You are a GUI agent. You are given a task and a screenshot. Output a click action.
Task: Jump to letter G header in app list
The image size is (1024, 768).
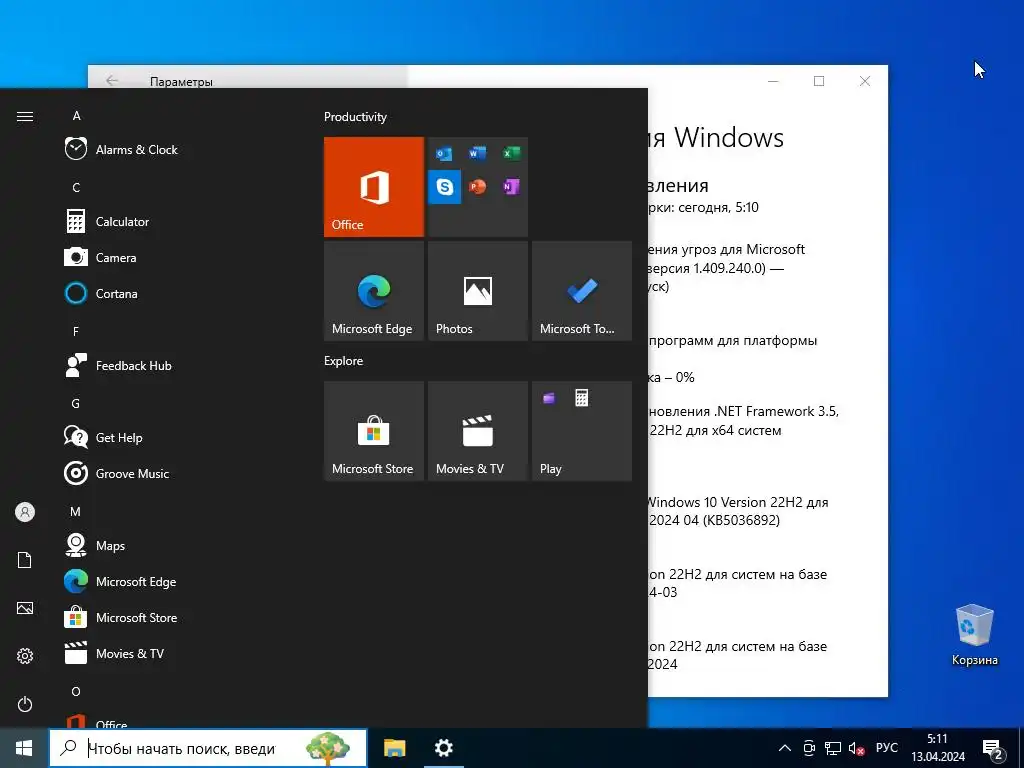[x=76, y=404]
